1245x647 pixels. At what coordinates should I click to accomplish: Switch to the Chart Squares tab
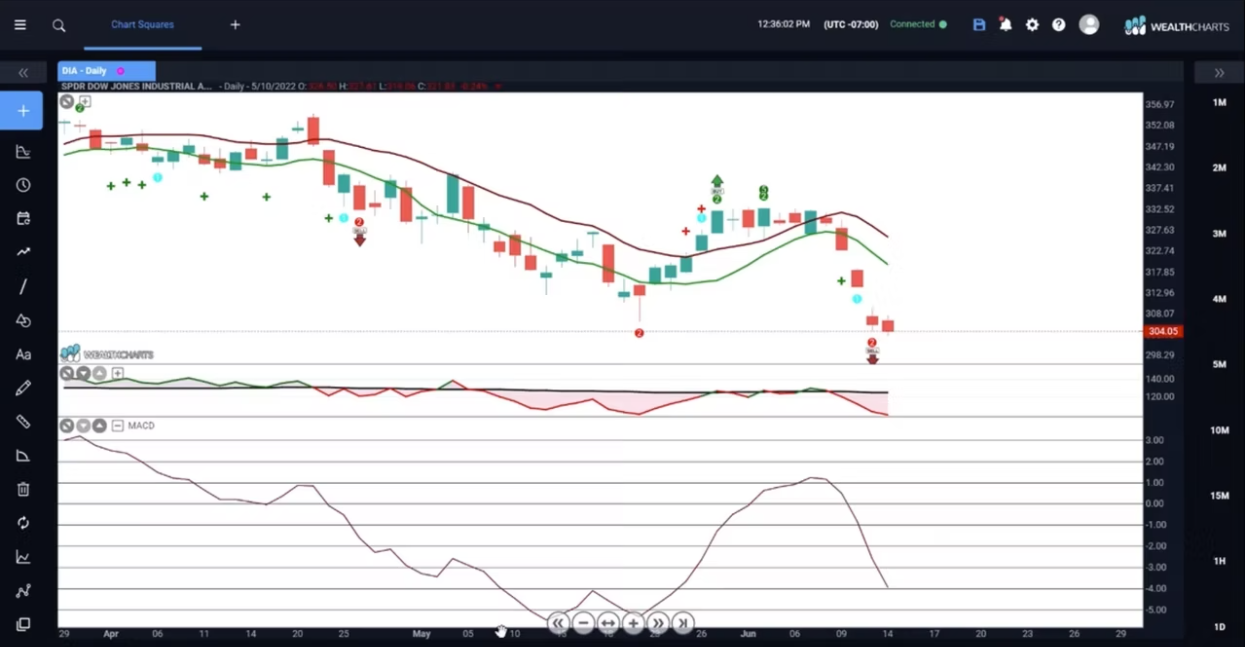[142, 25]
